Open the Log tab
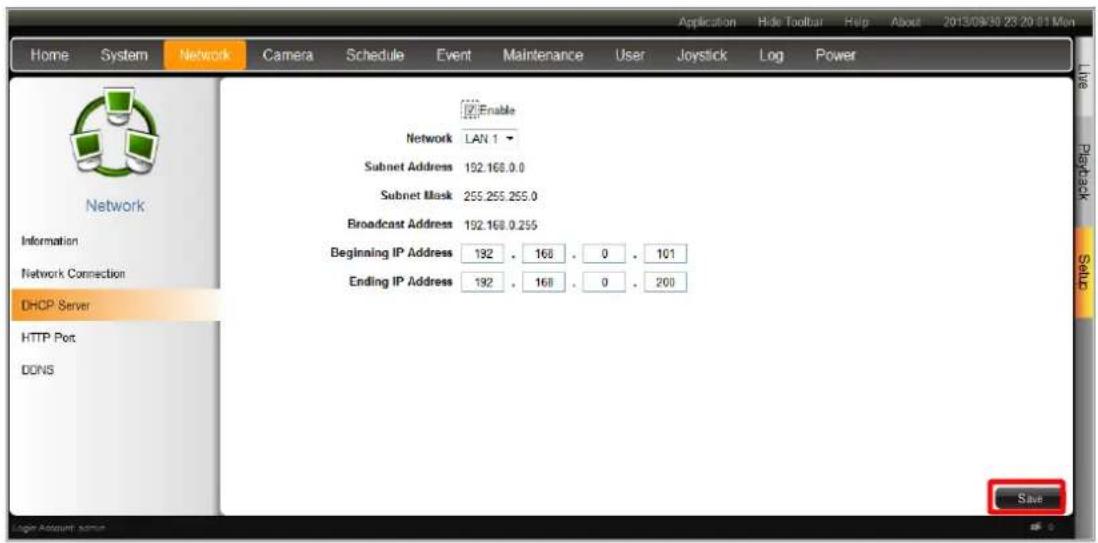The width and height of the screenshot is (1098, 543). (x=771, y=55)
